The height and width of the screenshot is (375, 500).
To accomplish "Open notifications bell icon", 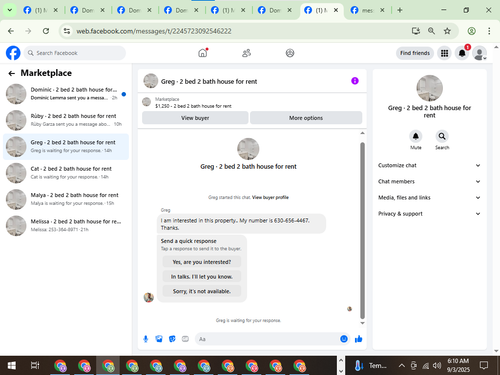I will point(462,53).
